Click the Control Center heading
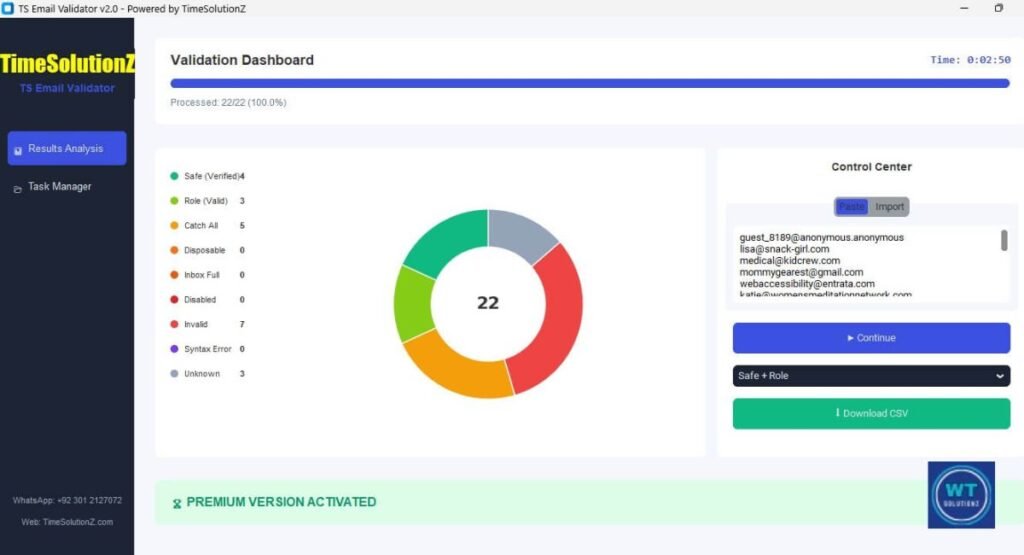Screen dimensions: 1024x555 (x=871, y=166)
